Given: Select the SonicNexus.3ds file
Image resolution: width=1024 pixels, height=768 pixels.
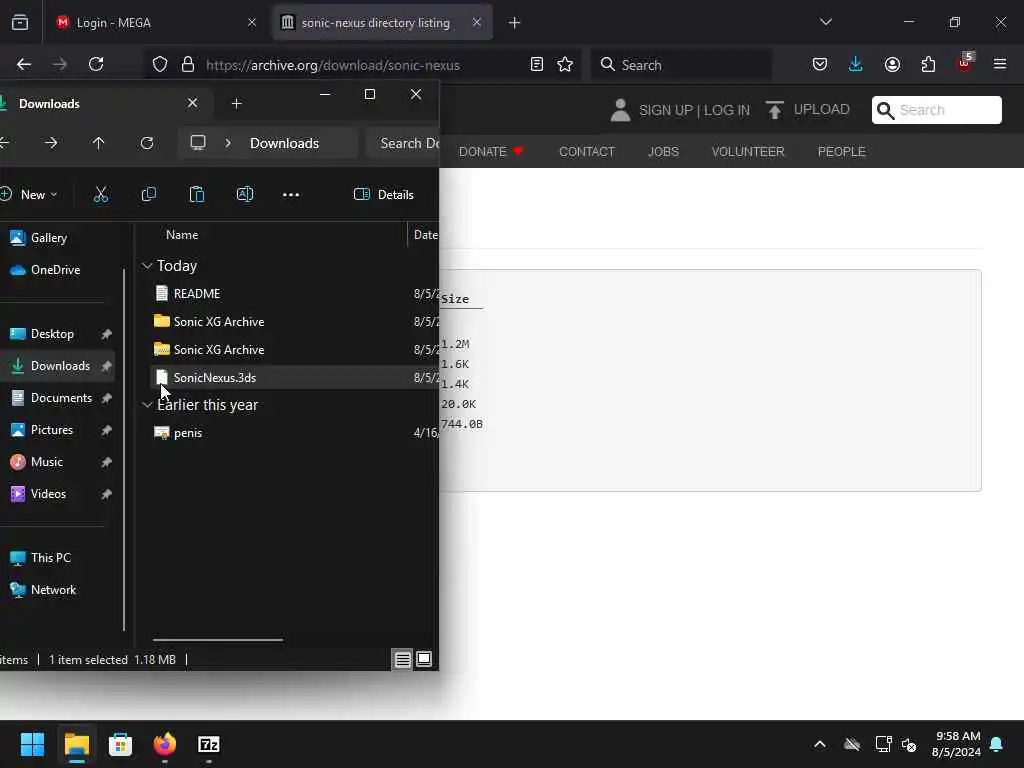Looking at the screenshot, I should (214, 378).
